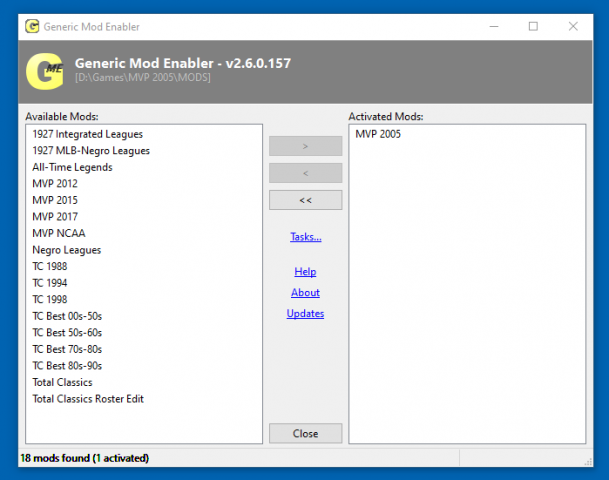Click the Close button
The height and width of the screenshot is (480, 609).
click(x=305, y=433)
